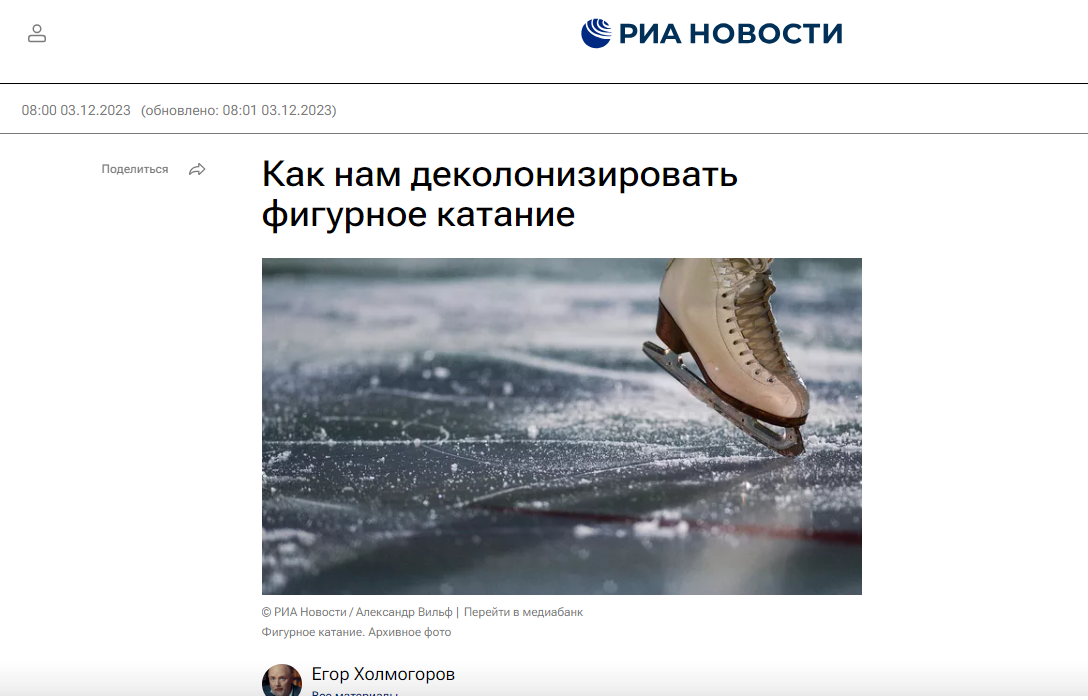The image size is (1088, 700).
Task: Click caption Фигурное катание. Архивное фото
Action: [x=356, y=632]
